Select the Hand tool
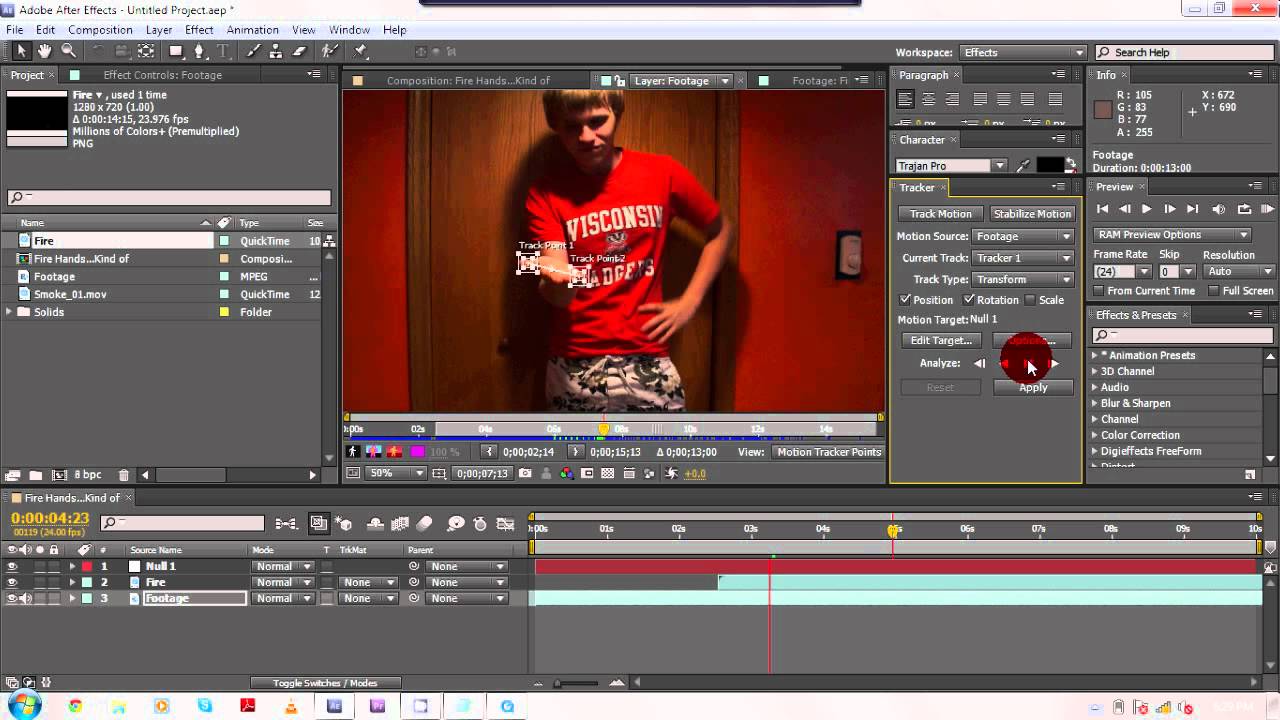 click(45, 51)
